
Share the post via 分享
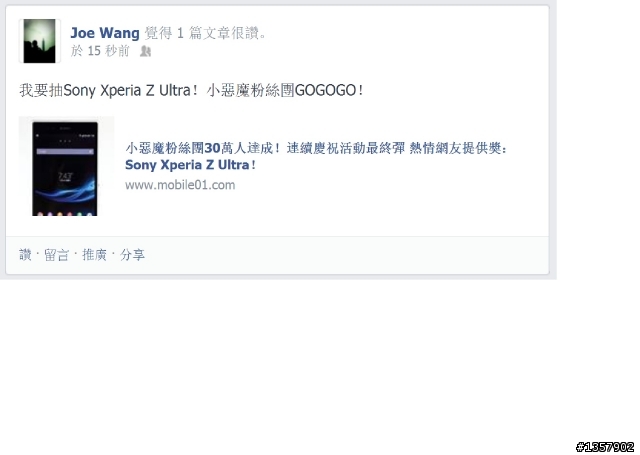pos(132,255)
